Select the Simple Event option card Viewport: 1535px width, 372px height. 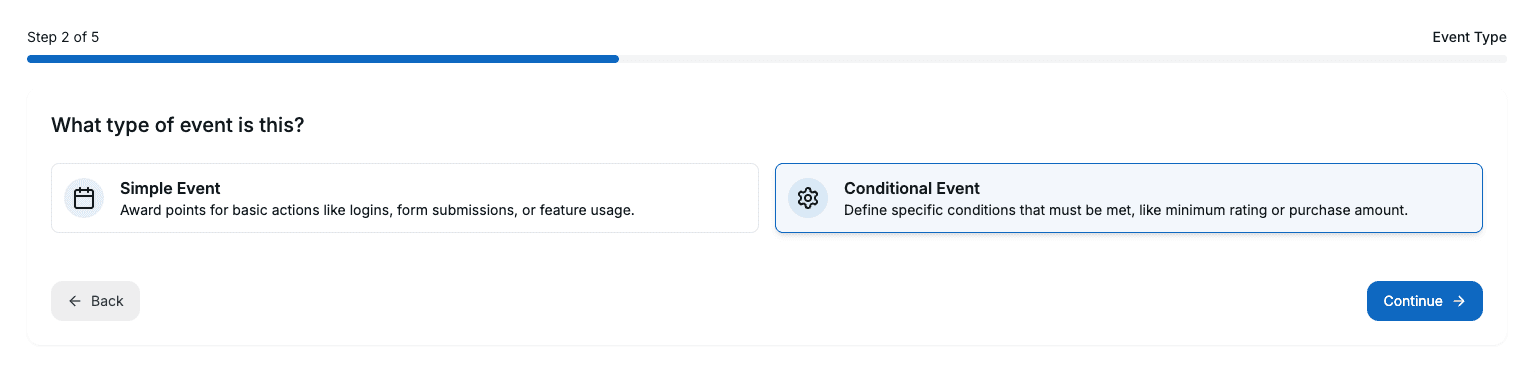(x=405, y=198)
